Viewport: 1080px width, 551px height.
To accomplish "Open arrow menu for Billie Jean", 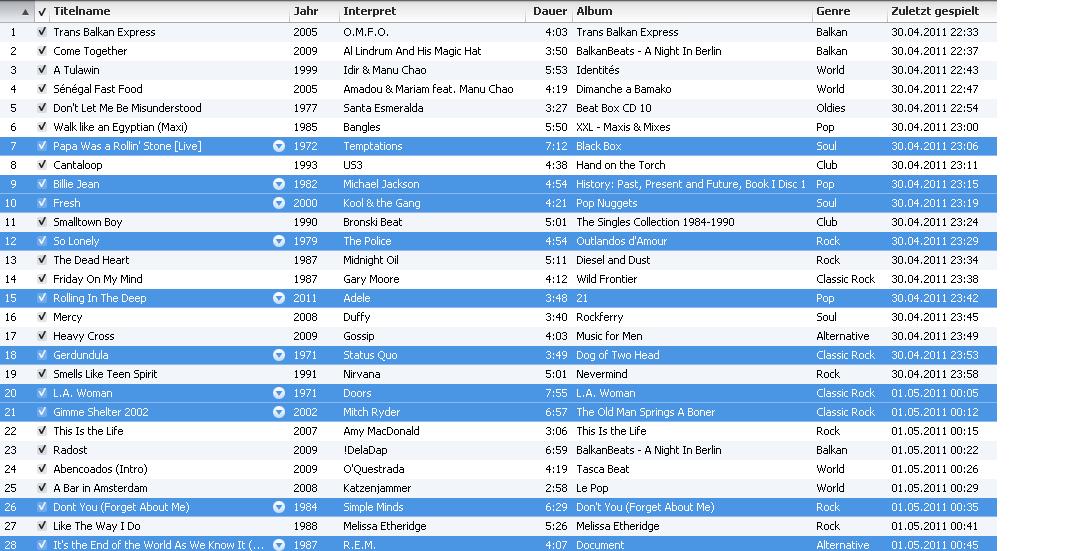I will (x=279, y=184).
